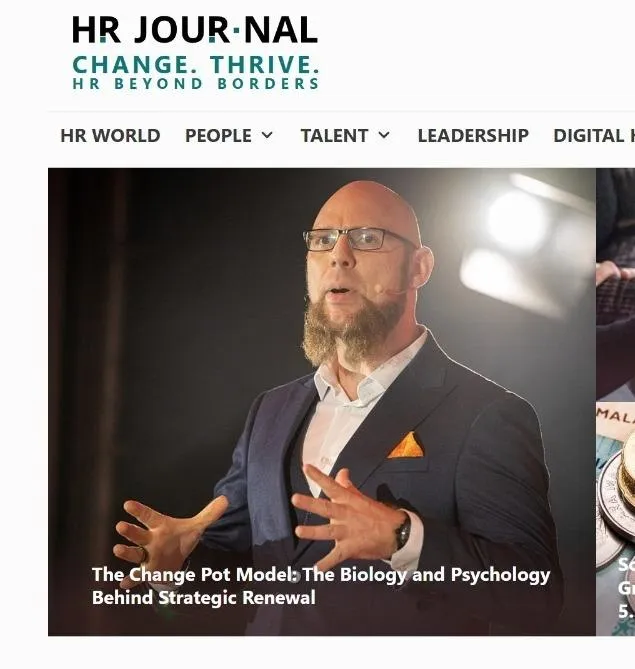Click the speaker's glasses in the hero photo
The width and height of the screenshot is (635, 669).
click(358, 240)
